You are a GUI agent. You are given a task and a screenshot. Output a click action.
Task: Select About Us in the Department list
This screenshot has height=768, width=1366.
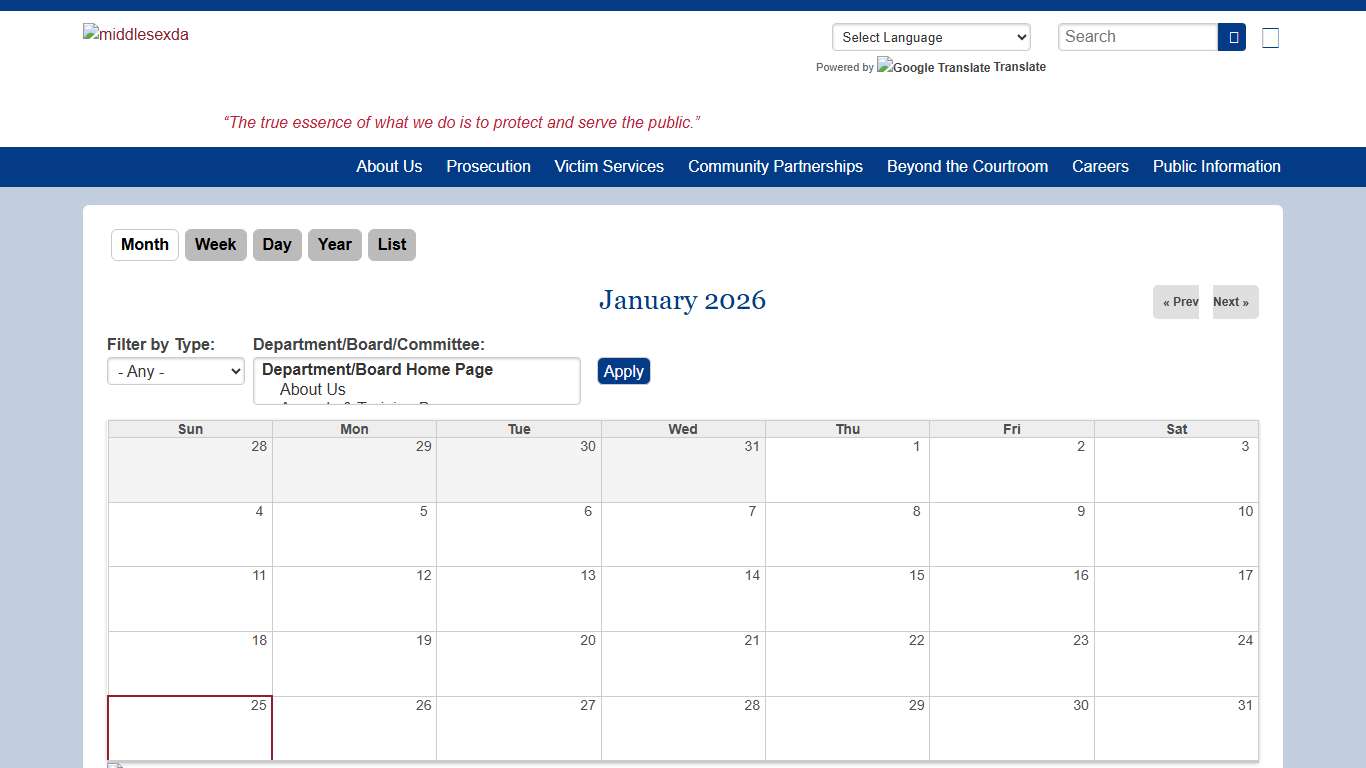pos(313,389)
